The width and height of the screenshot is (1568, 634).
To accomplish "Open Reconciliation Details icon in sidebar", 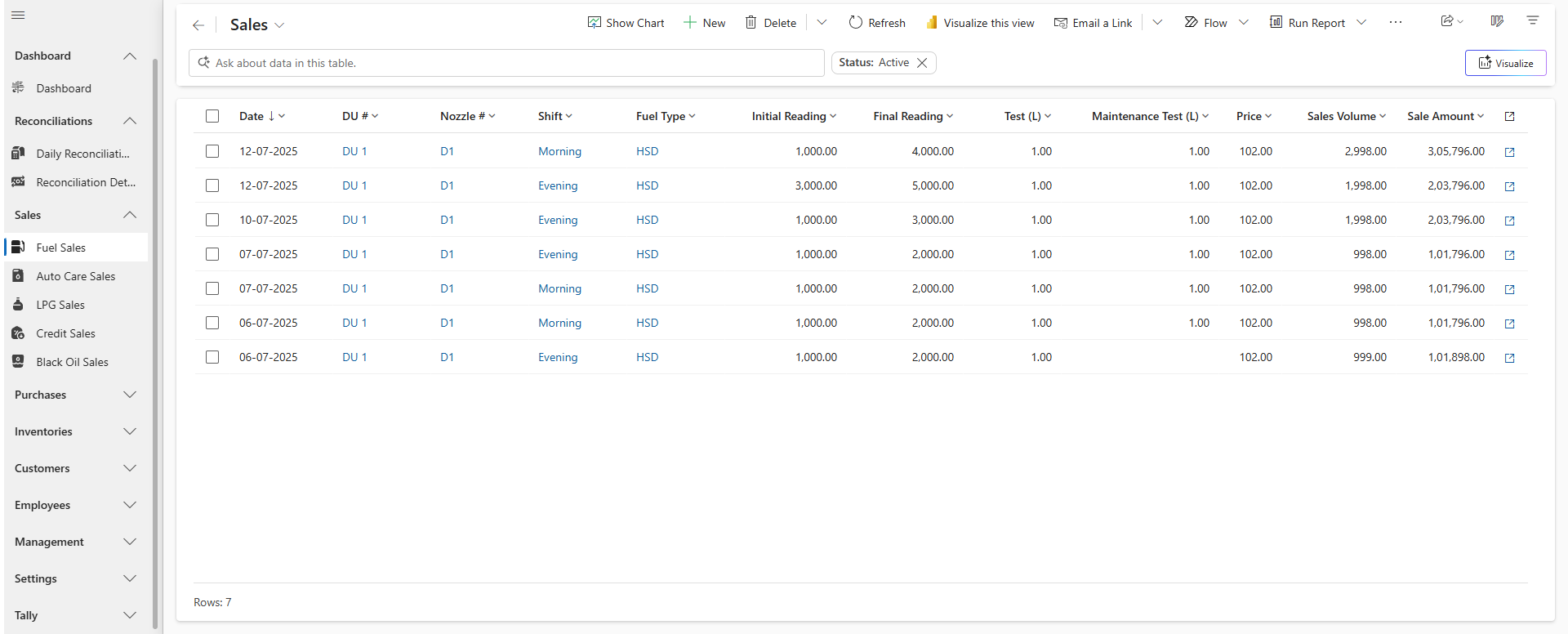I will (18, 181).
